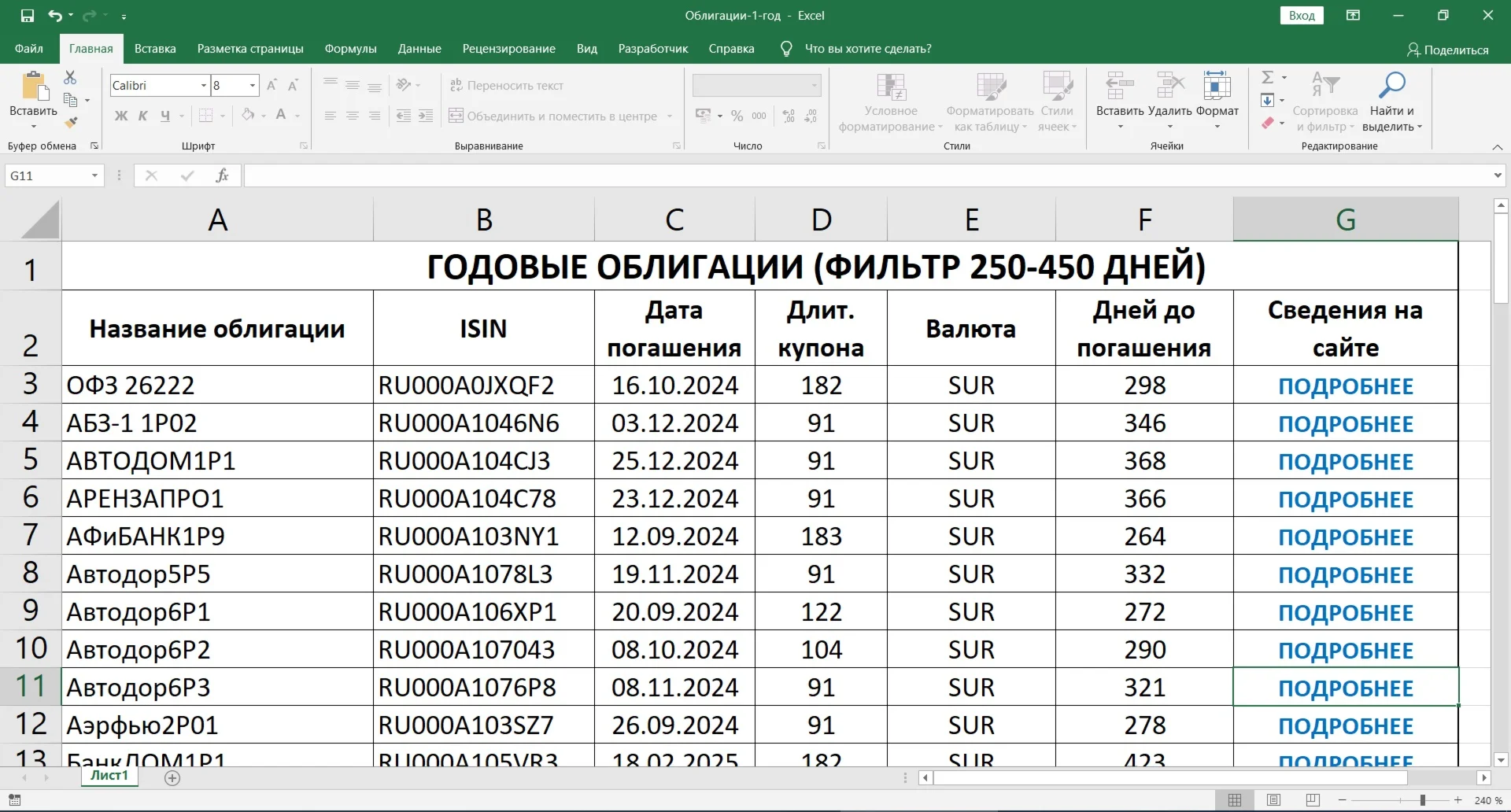
Task: Click the Cut (scissors) icon
Action: 71,77
